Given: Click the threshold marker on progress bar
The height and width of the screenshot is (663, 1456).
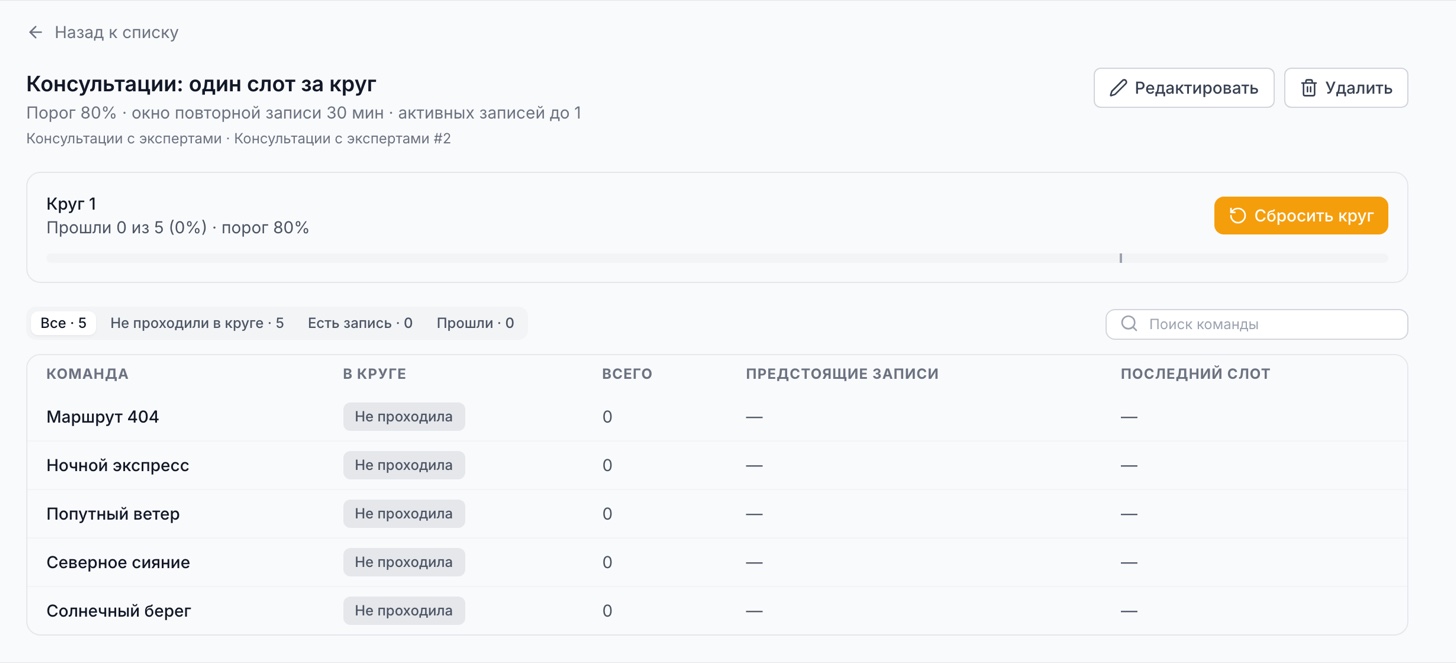Looking at the screenshot, I should (1120, 258).
